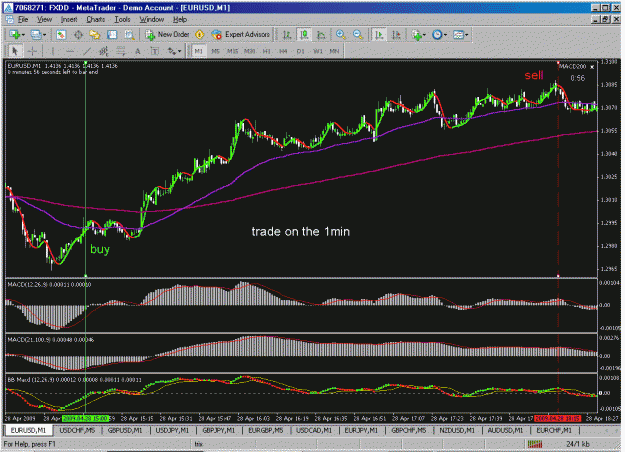Toggle the Data Window crosshair-circle icon

[78, 35]
